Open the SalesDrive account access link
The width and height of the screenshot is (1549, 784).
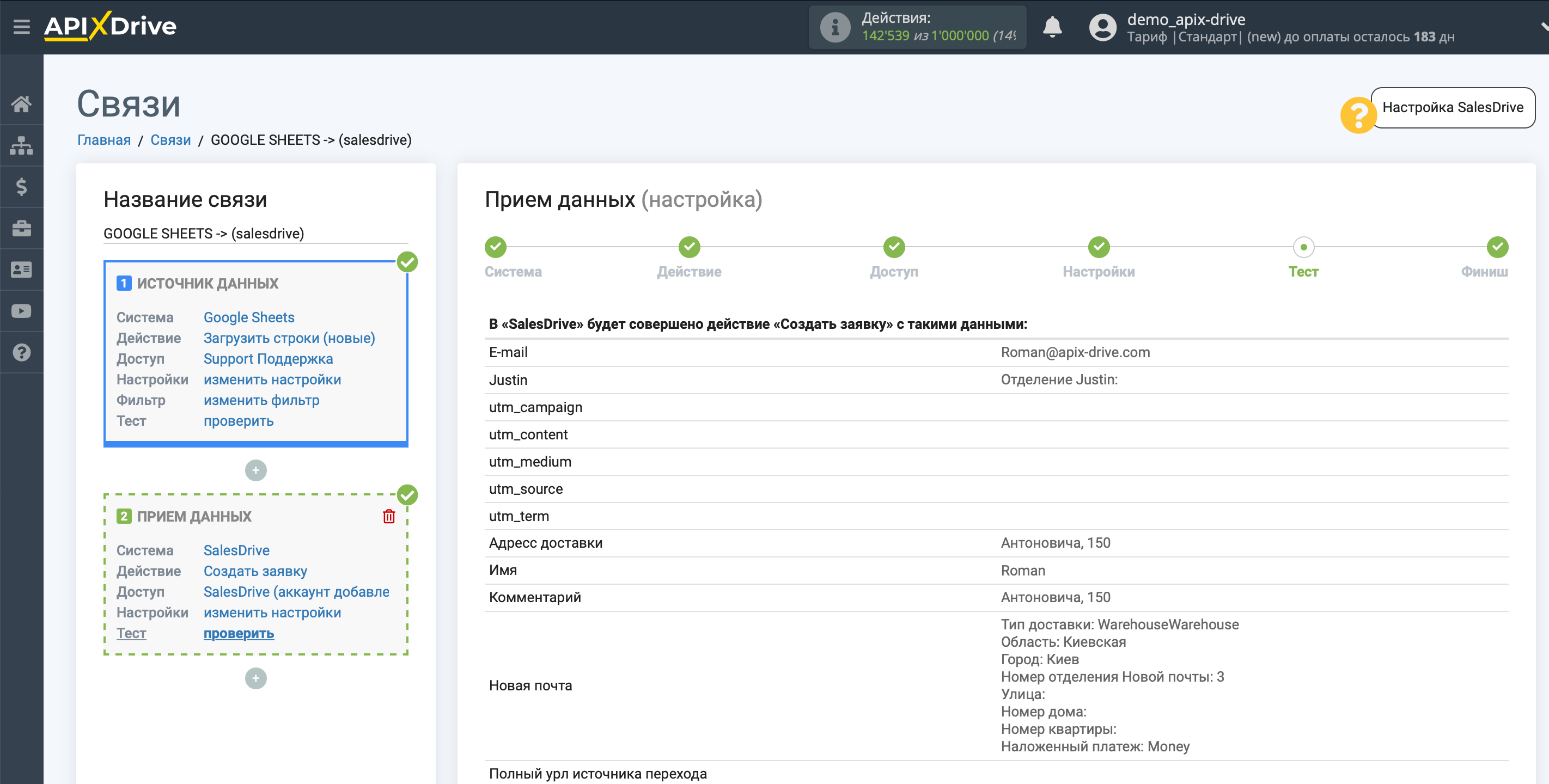coord(296,592)
